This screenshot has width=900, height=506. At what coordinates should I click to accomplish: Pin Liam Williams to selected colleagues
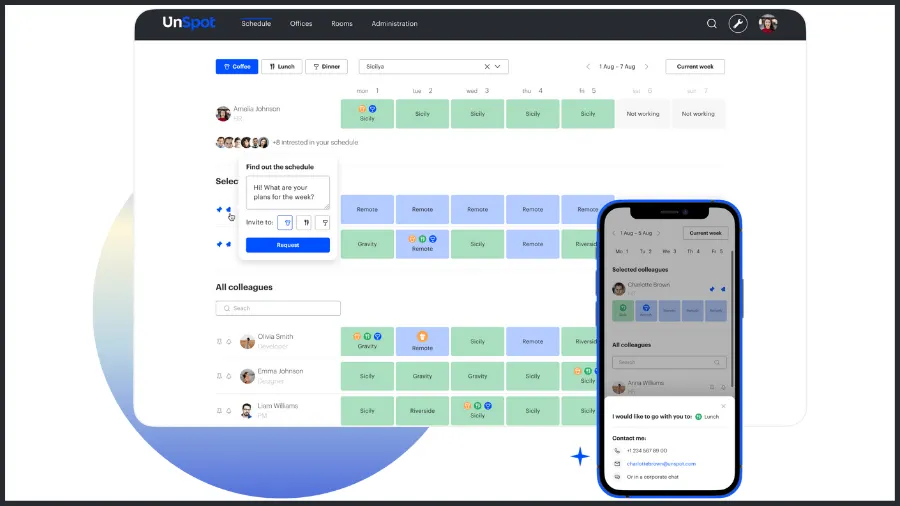coord(219,411)
